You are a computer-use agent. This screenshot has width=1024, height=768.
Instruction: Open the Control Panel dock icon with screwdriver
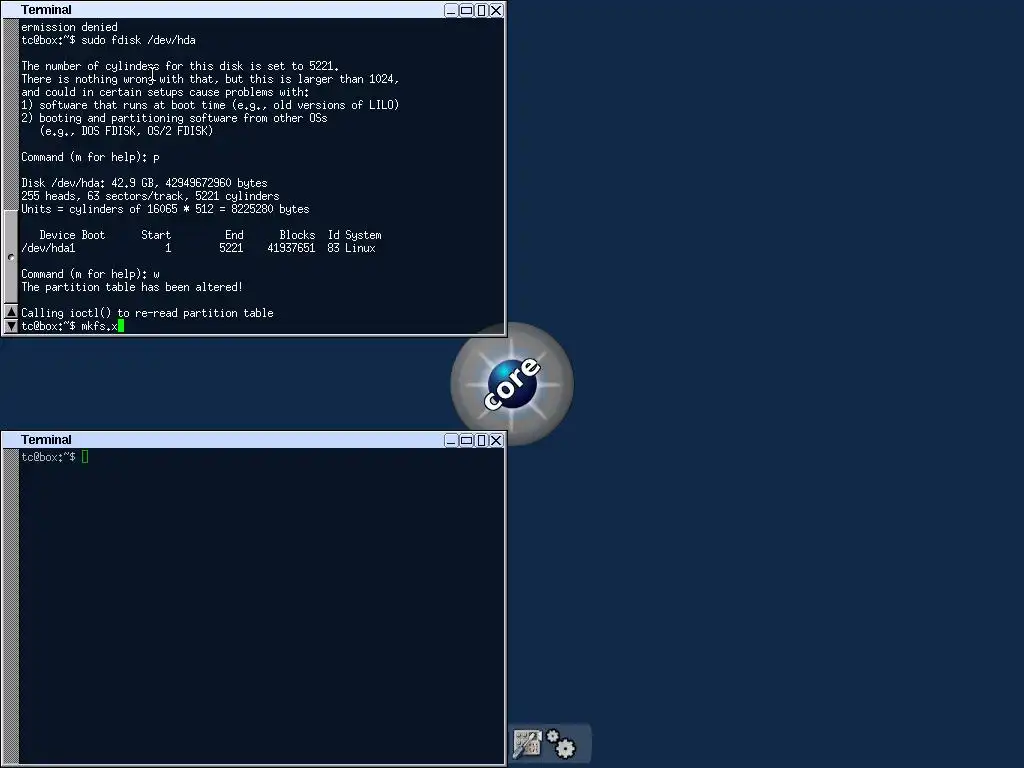pos(527,744)
